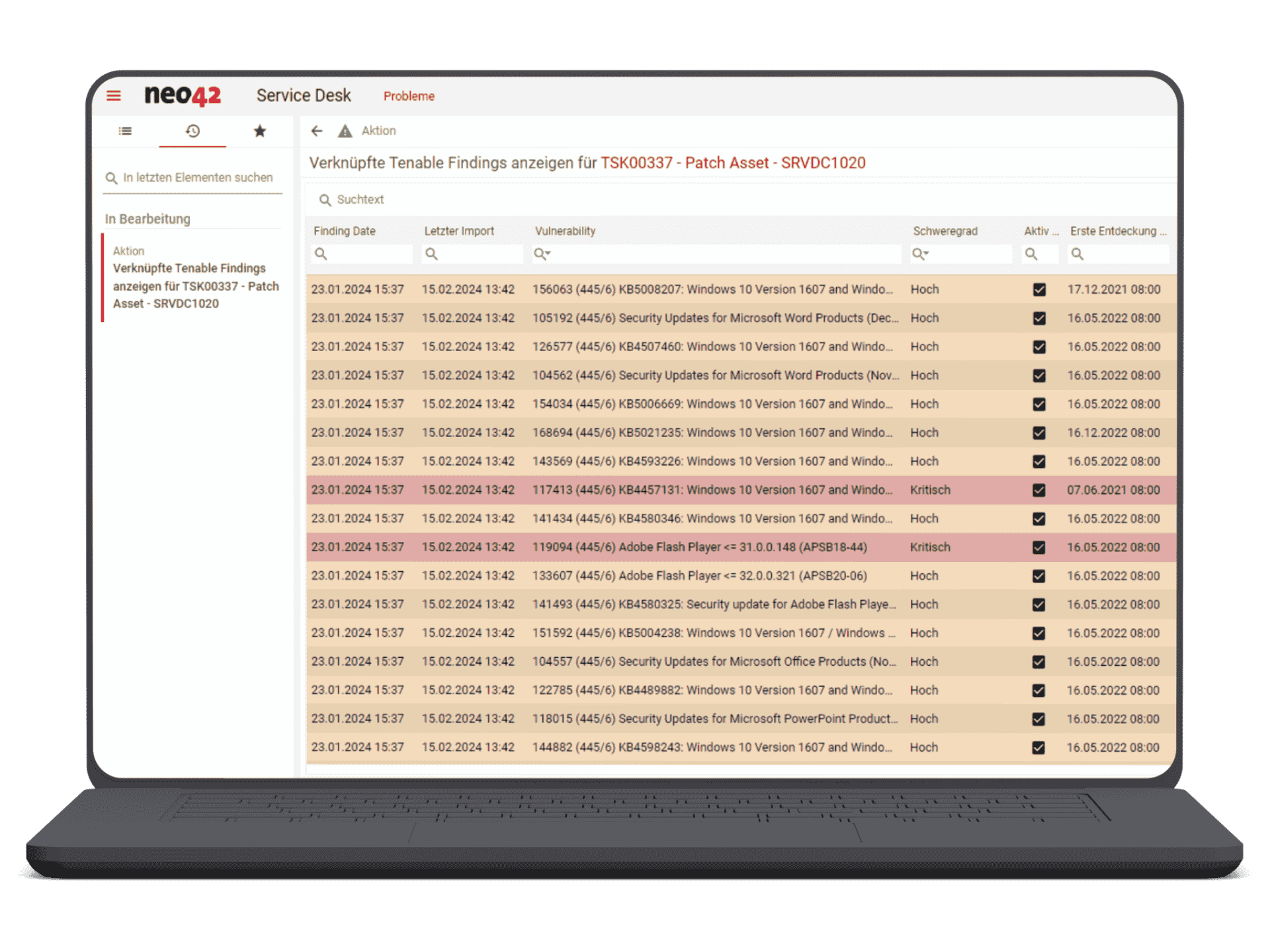The image size is (1270, 952).
Task: Toggle Aktiv checkbox for finding 118015 PowerPoint
Action: [1039, 719]
